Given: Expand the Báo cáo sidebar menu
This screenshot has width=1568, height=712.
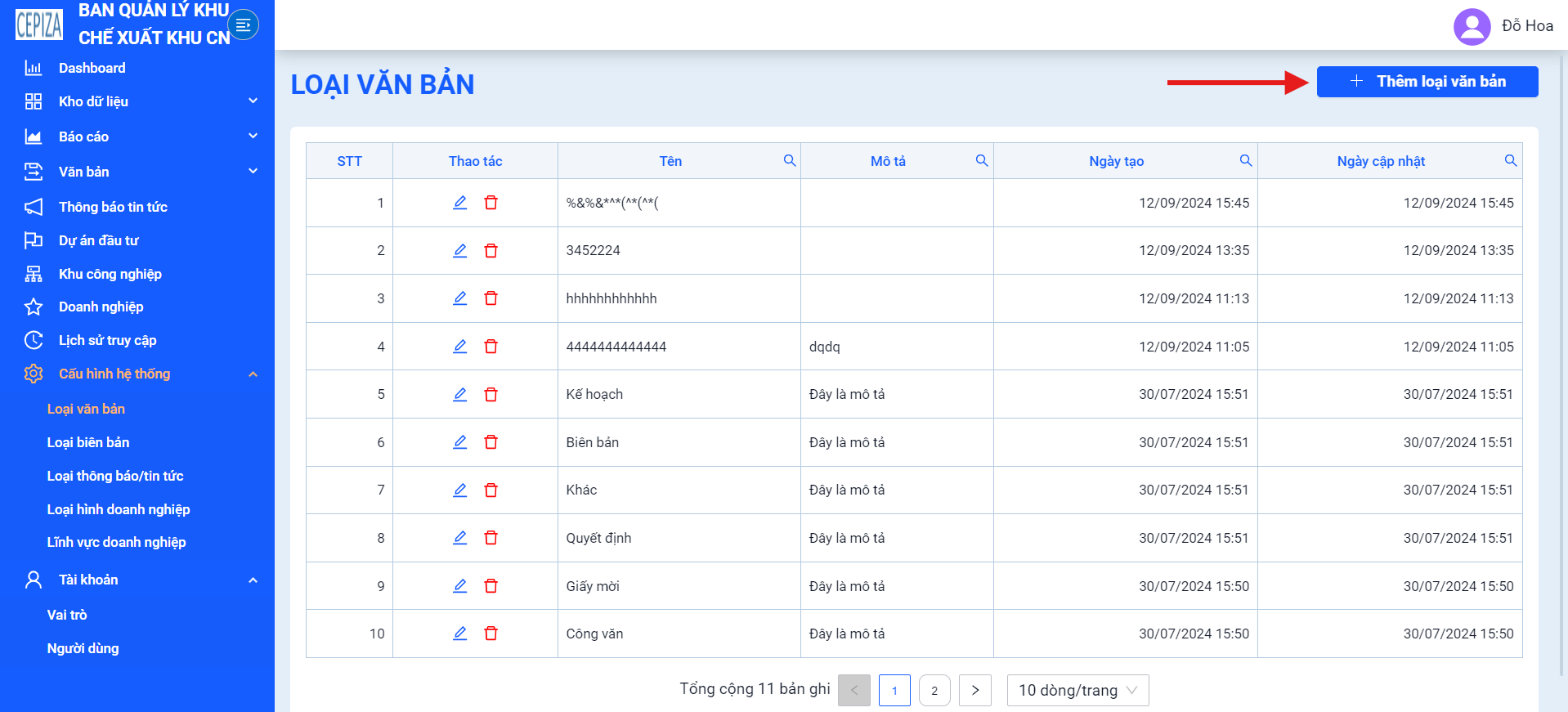Looking at the screenshot, I should tap(137, 137).
